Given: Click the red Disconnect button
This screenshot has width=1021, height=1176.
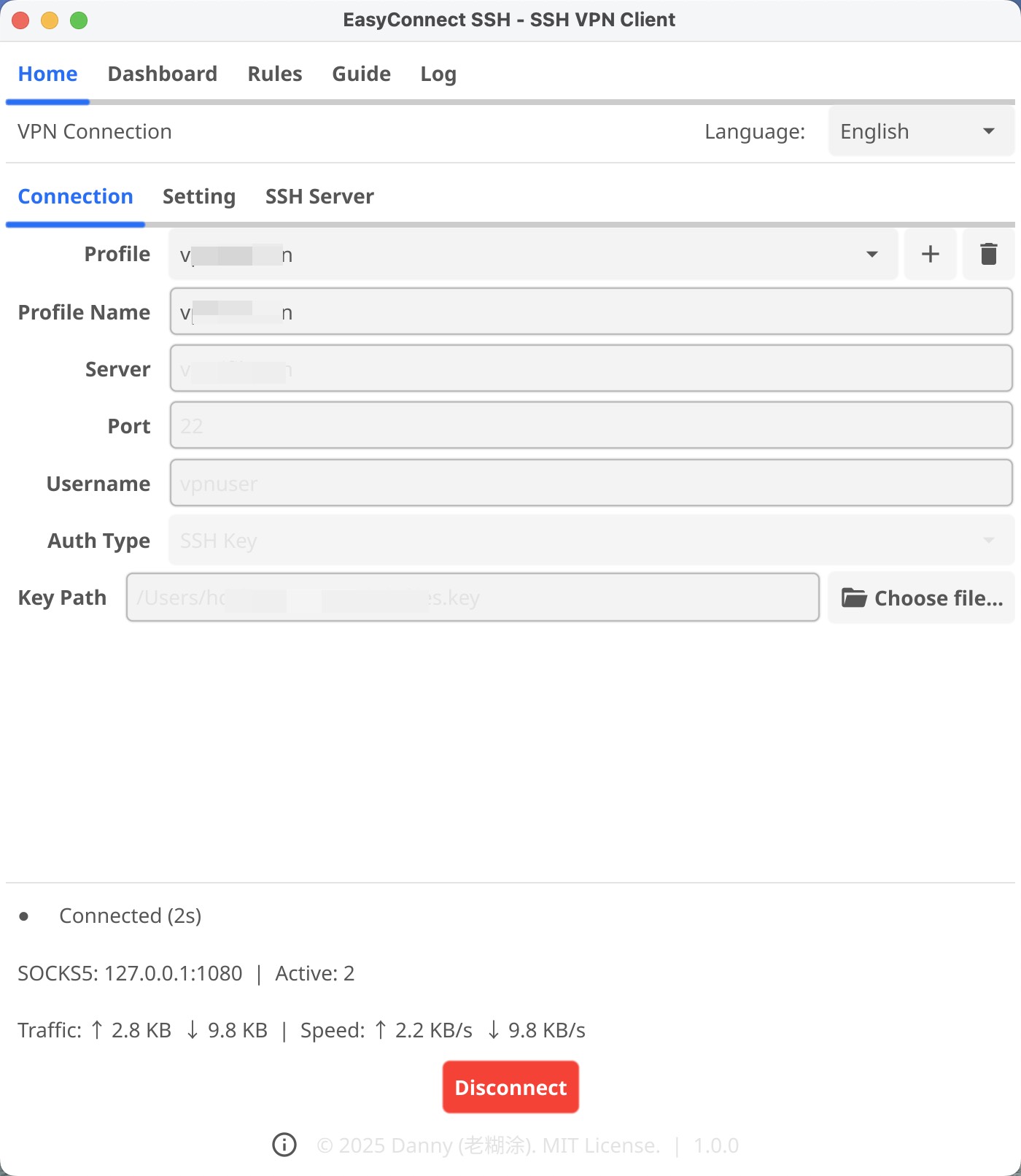Looking at the screenshot, I should click(x=510, y=1087).
